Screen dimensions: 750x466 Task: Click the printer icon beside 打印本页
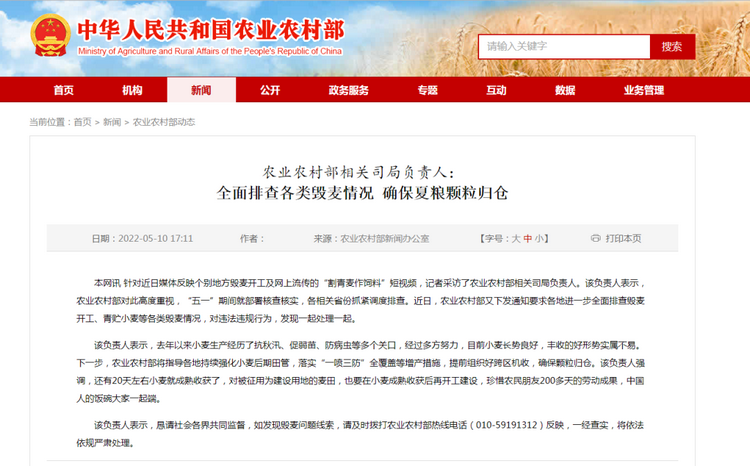[596, 238]
